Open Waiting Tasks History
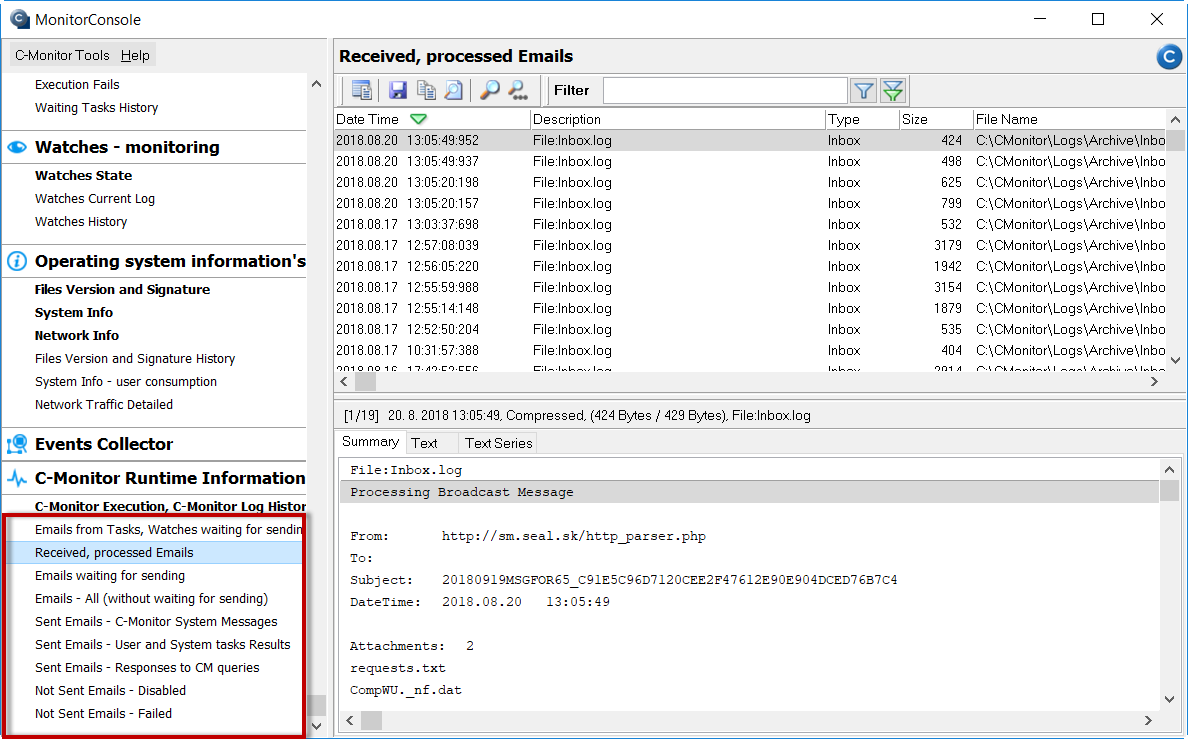The height and width of the screenshot is (739, 1188). 96,108
